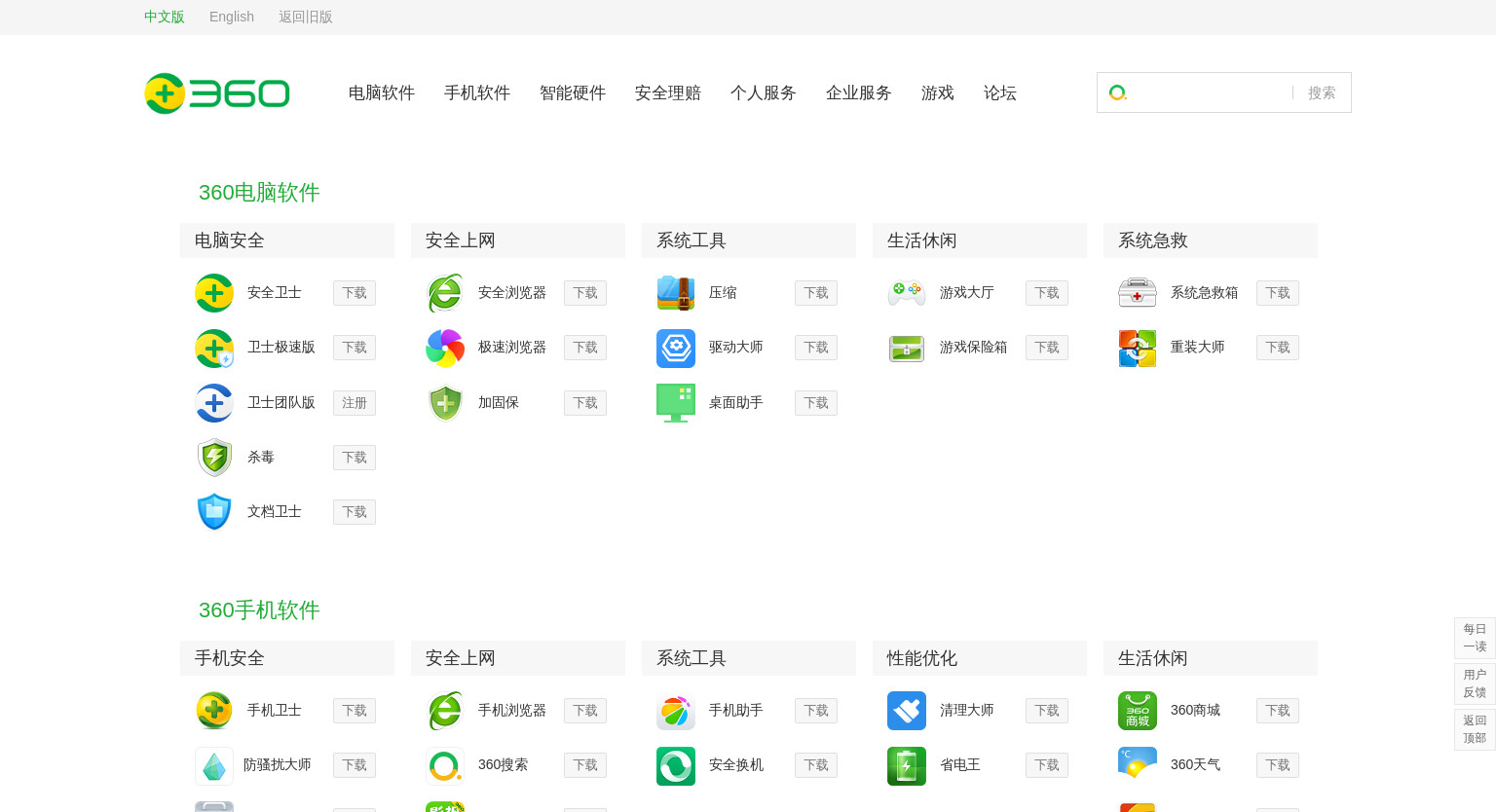This screenshot has width=1496, height=812.
Task: Click the 清理大师 product name
Action: [x=967, y=710]
